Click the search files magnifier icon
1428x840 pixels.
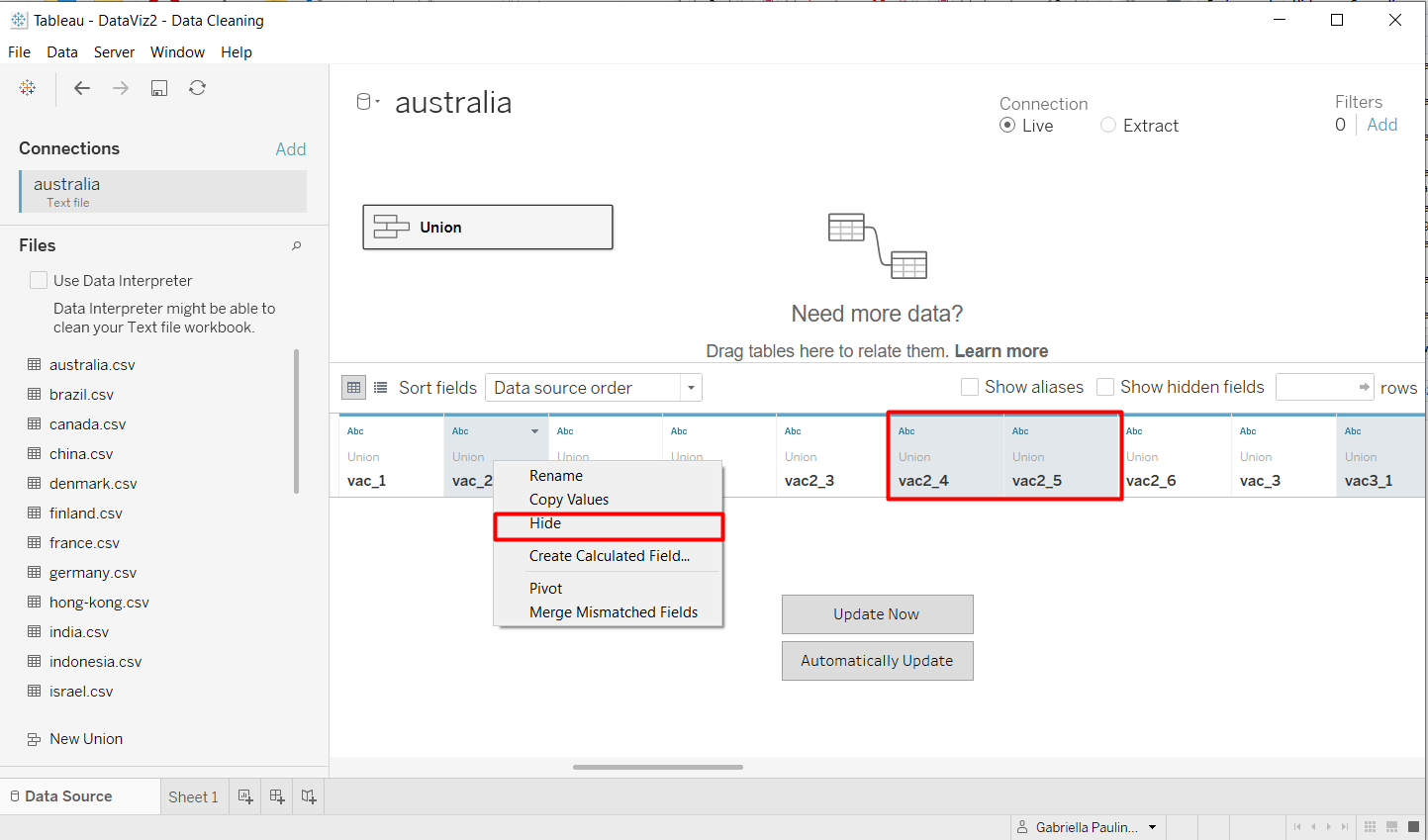[296, 245]
